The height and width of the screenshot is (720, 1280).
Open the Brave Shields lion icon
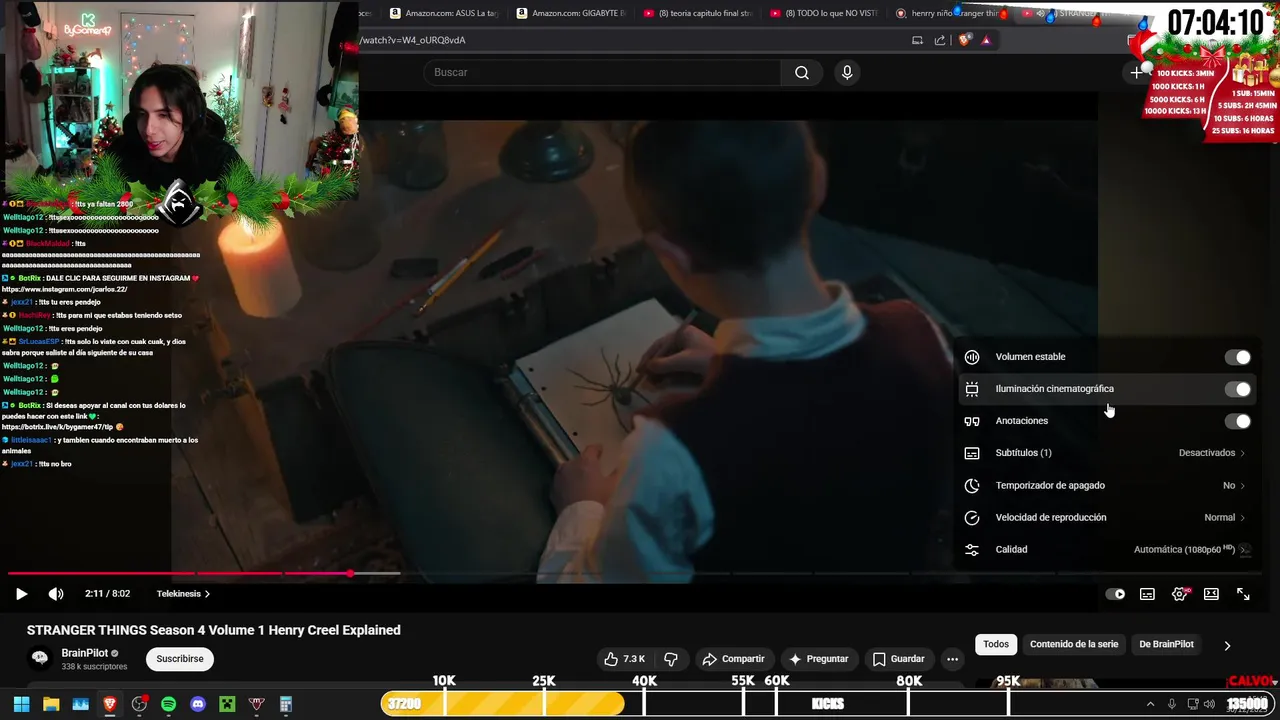click(964, 40)
